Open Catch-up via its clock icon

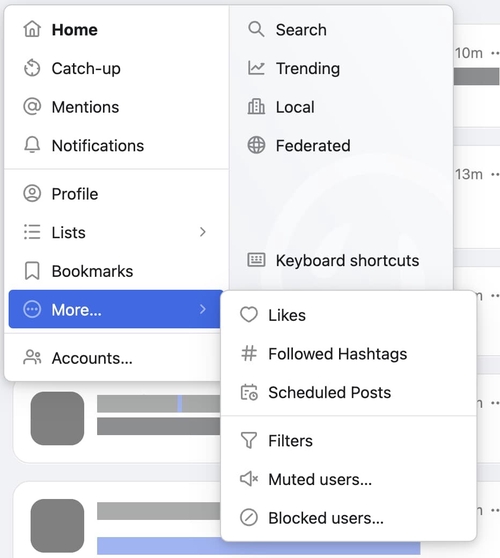tap(32, 68)
